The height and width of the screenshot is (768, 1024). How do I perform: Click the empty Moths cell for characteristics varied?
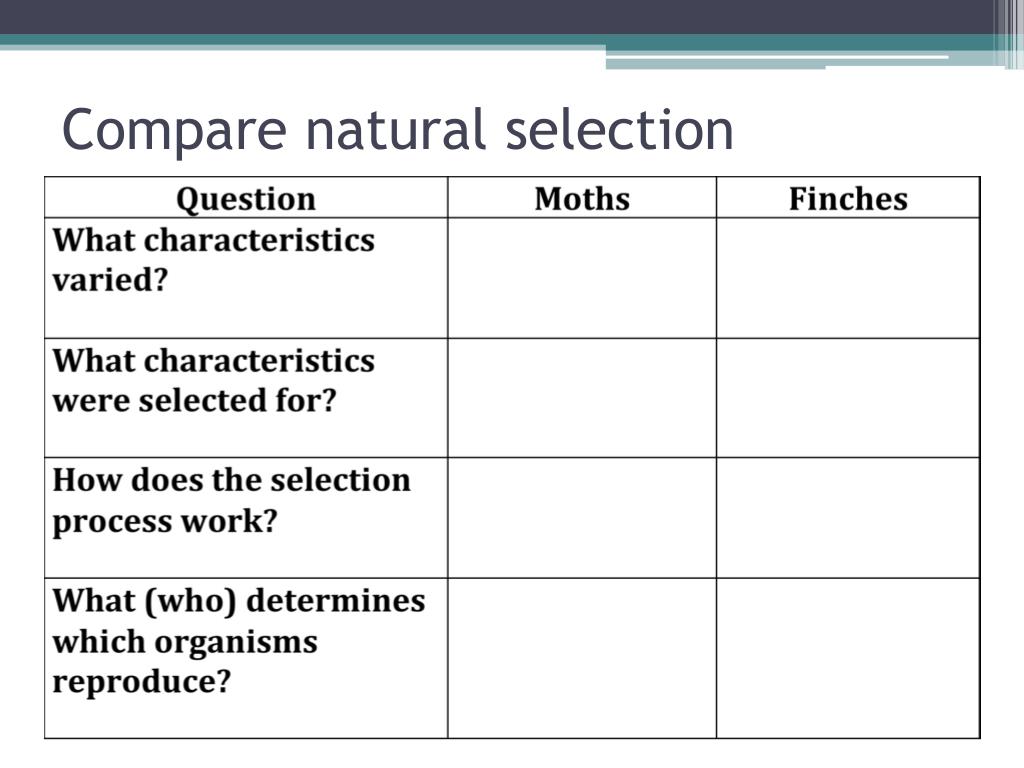(x=582, y=278)
